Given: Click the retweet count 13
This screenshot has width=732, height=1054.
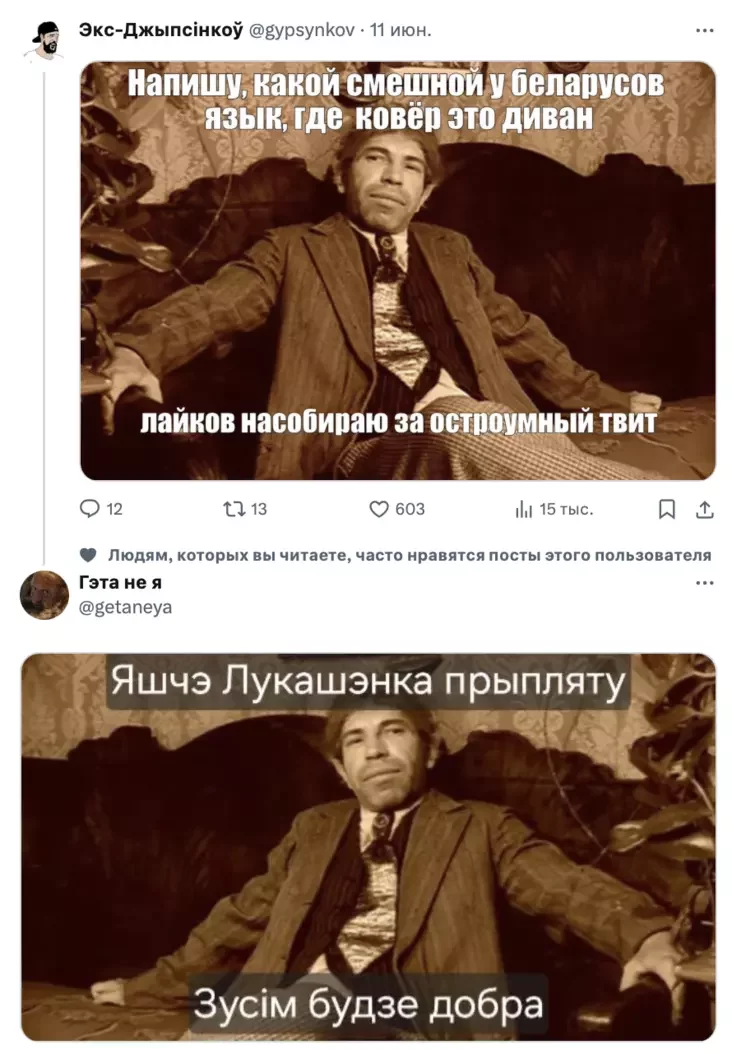Looking at the screenshot, I should 259,510.
